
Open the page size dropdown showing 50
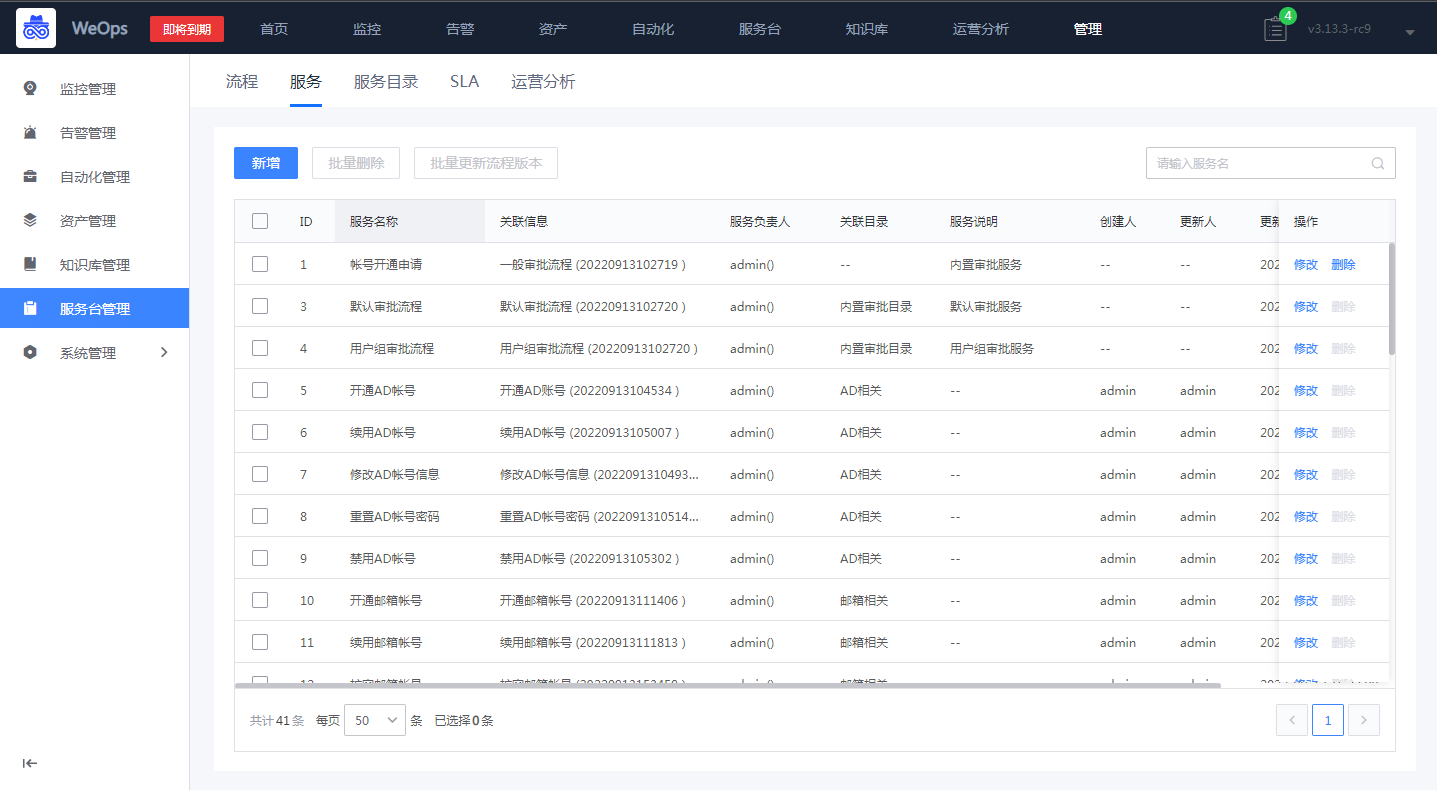click(375, 720)
